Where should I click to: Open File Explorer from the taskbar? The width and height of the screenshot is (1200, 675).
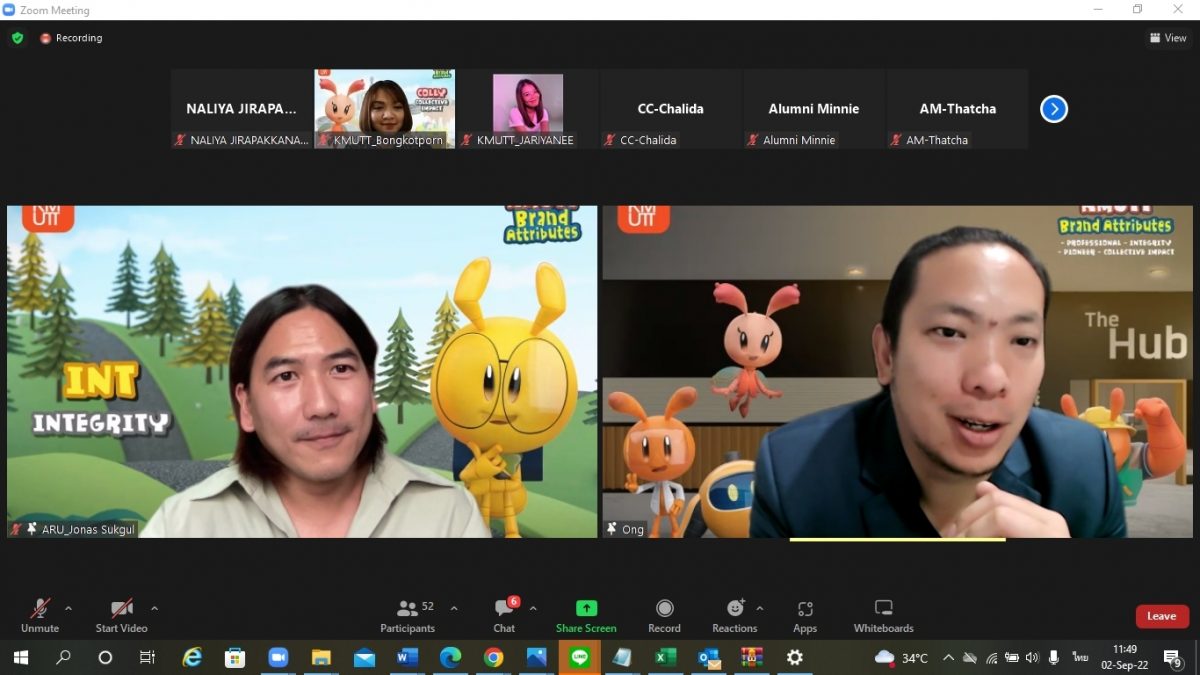click(321, 657)
